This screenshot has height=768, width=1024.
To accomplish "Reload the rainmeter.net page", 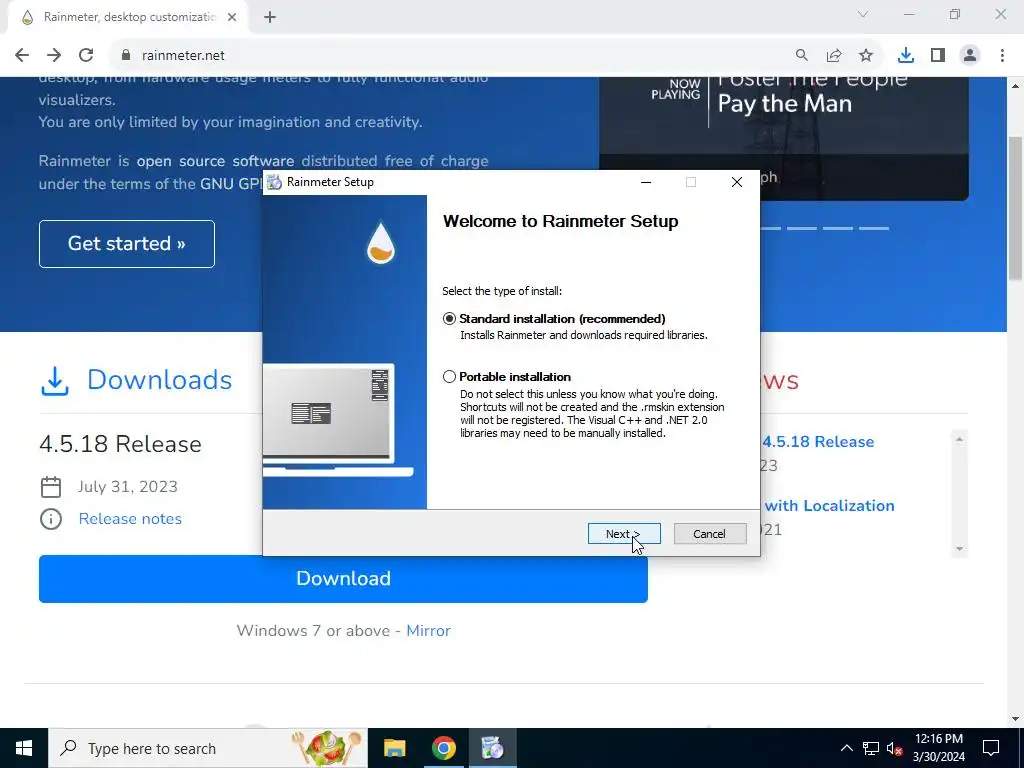I will tap(86, 56).
